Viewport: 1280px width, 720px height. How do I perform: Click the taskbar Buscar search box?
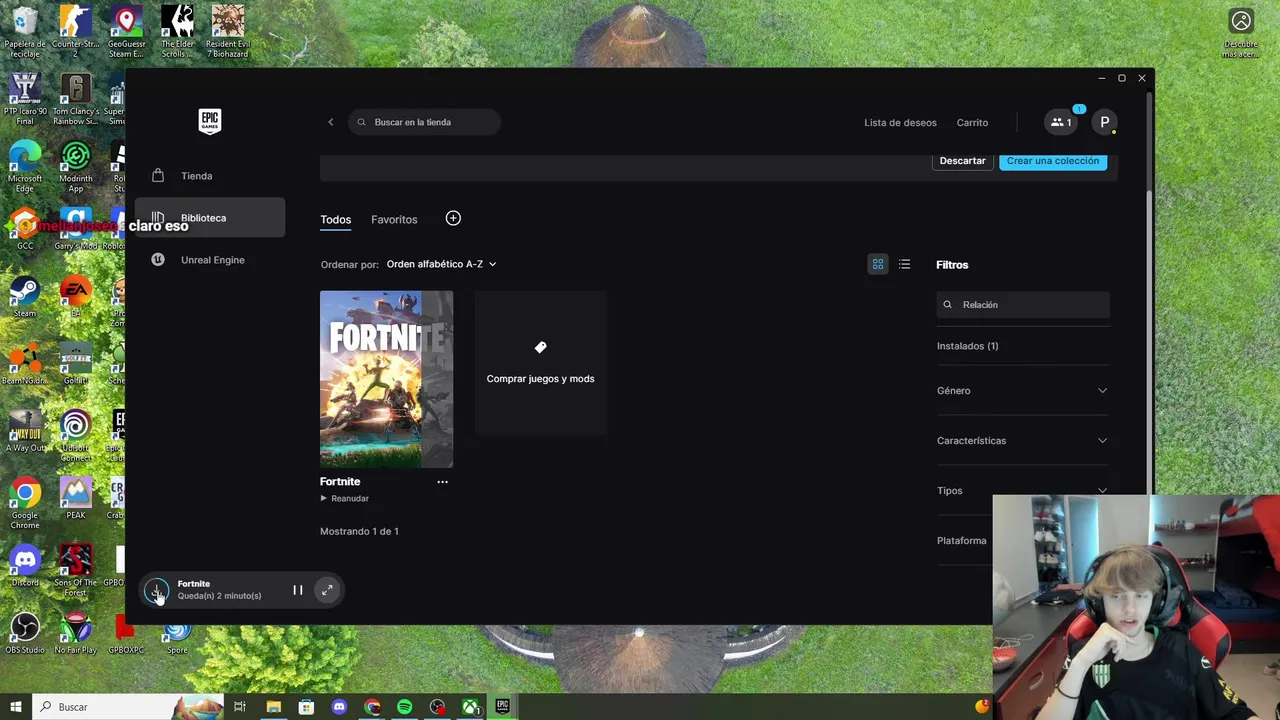tap(128, 707)
